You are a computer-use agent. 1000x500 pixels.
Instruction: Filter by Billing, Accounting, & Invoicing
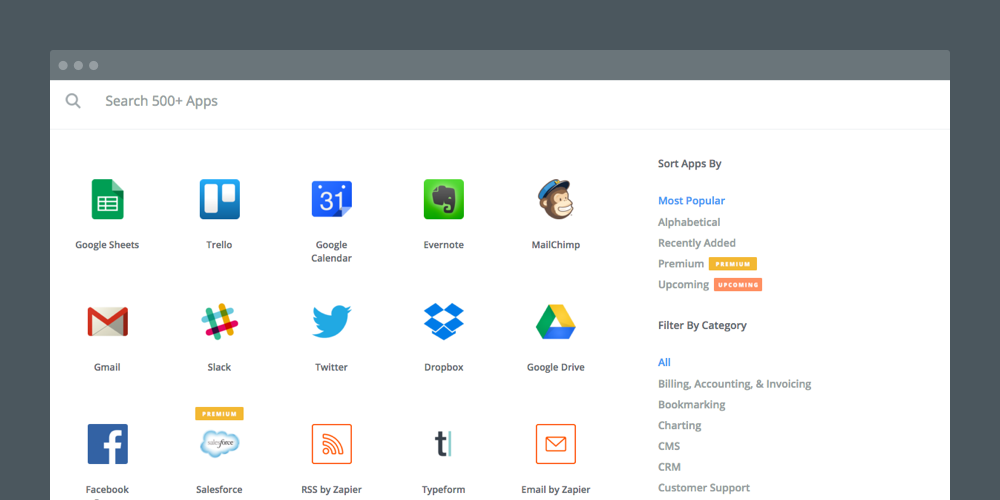[x=735, y=384]
